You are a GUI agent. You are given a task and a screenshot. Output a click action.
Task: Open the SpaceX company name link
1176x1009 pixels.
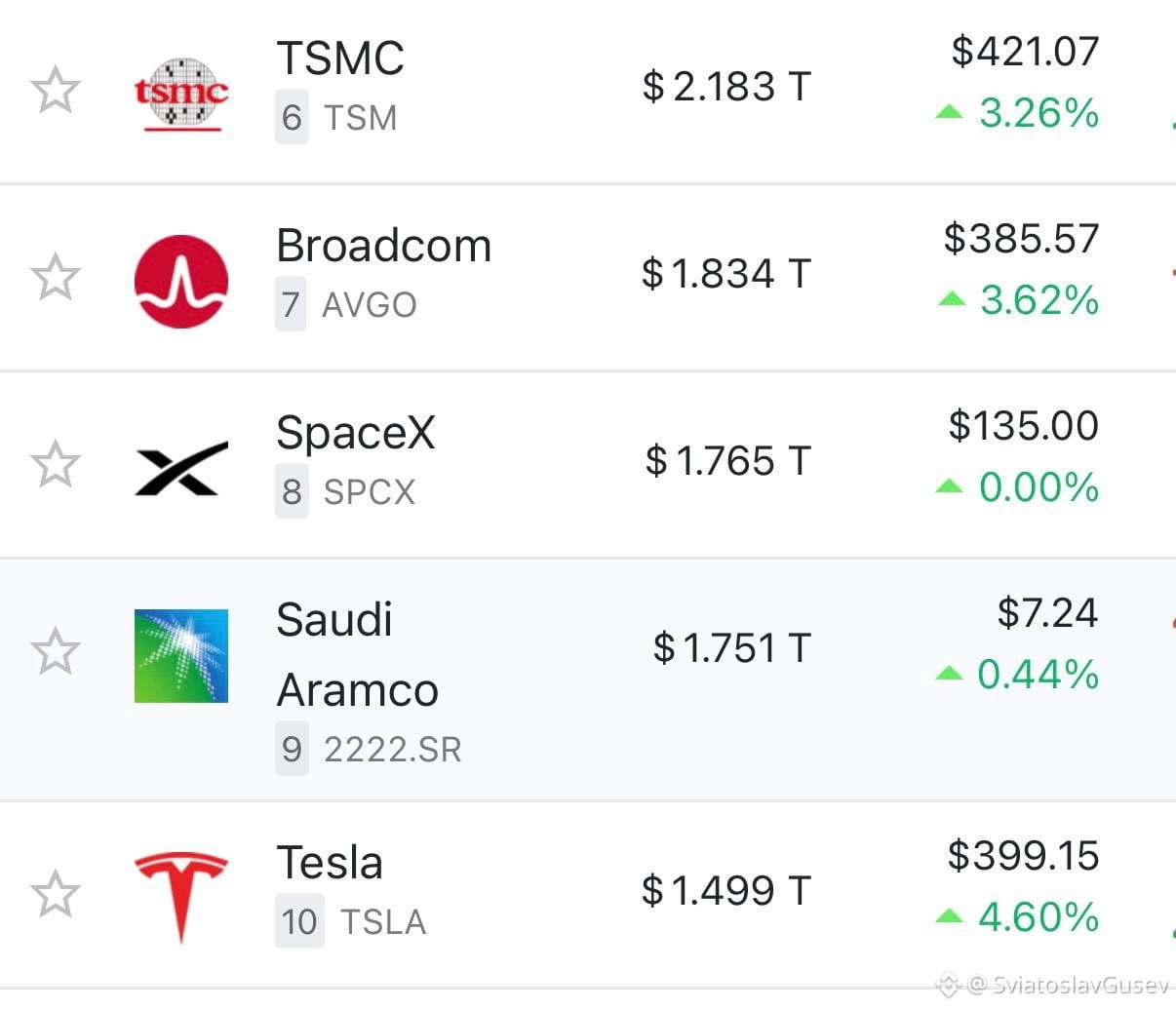pyautogui.click(x=356, y=433)
